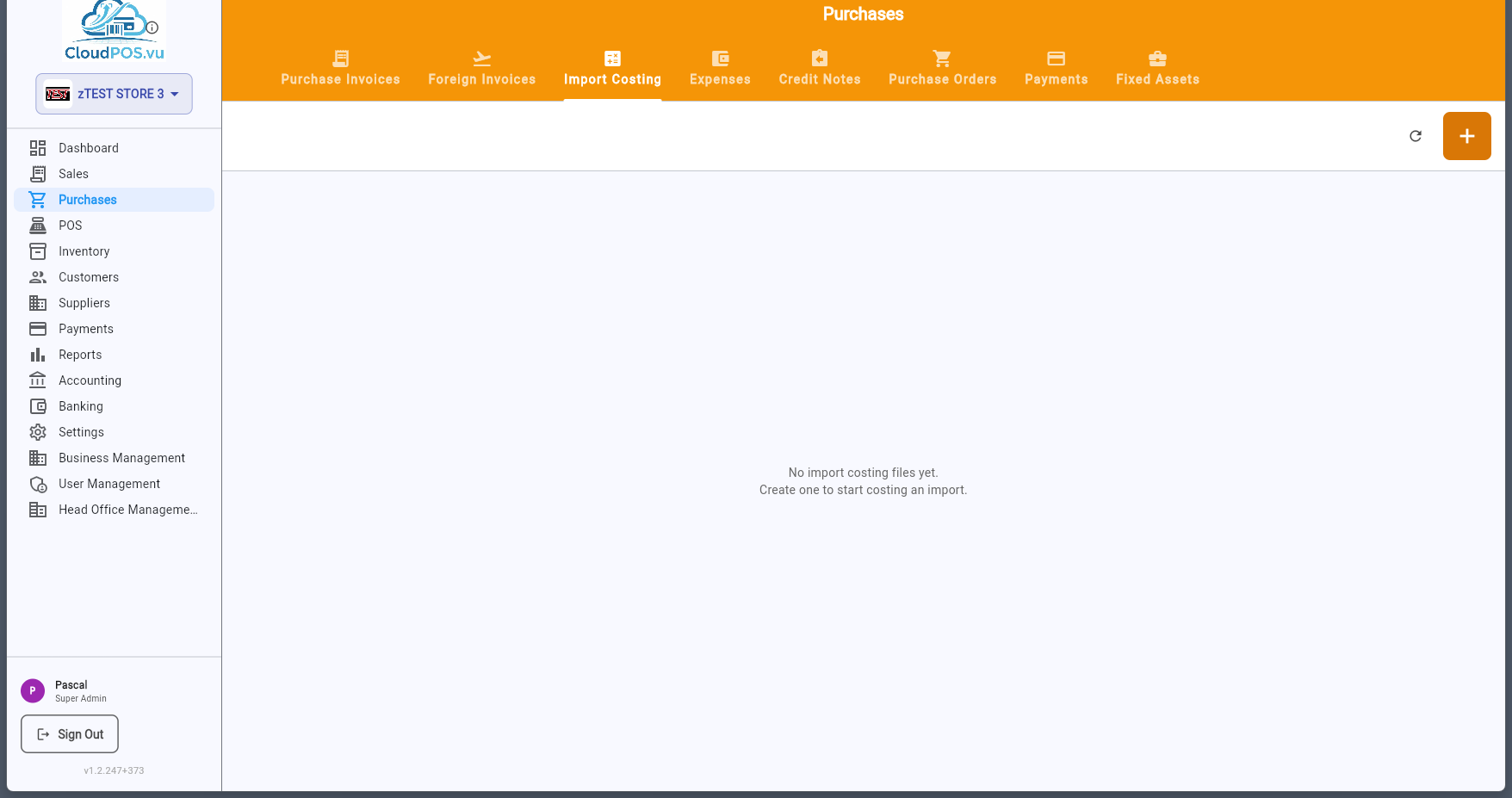
Task: Open User Management in sidebar
Action: 114,484
